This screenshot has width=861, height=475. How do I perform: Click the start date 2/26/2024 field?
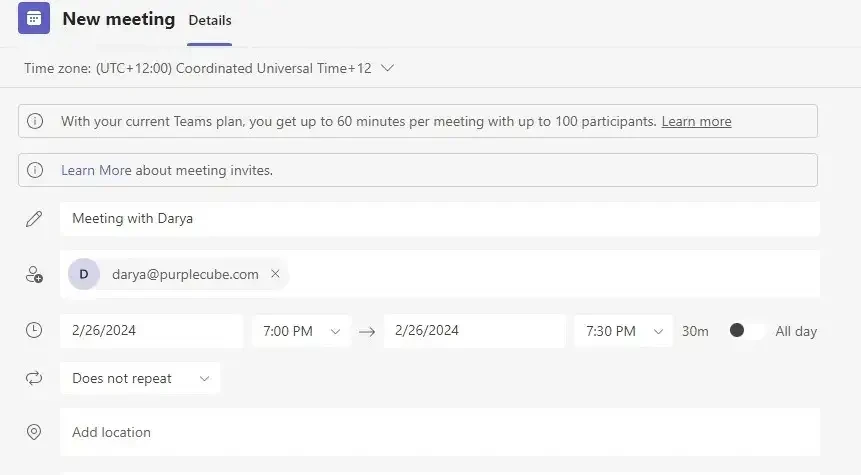click(x=152, y=331)
